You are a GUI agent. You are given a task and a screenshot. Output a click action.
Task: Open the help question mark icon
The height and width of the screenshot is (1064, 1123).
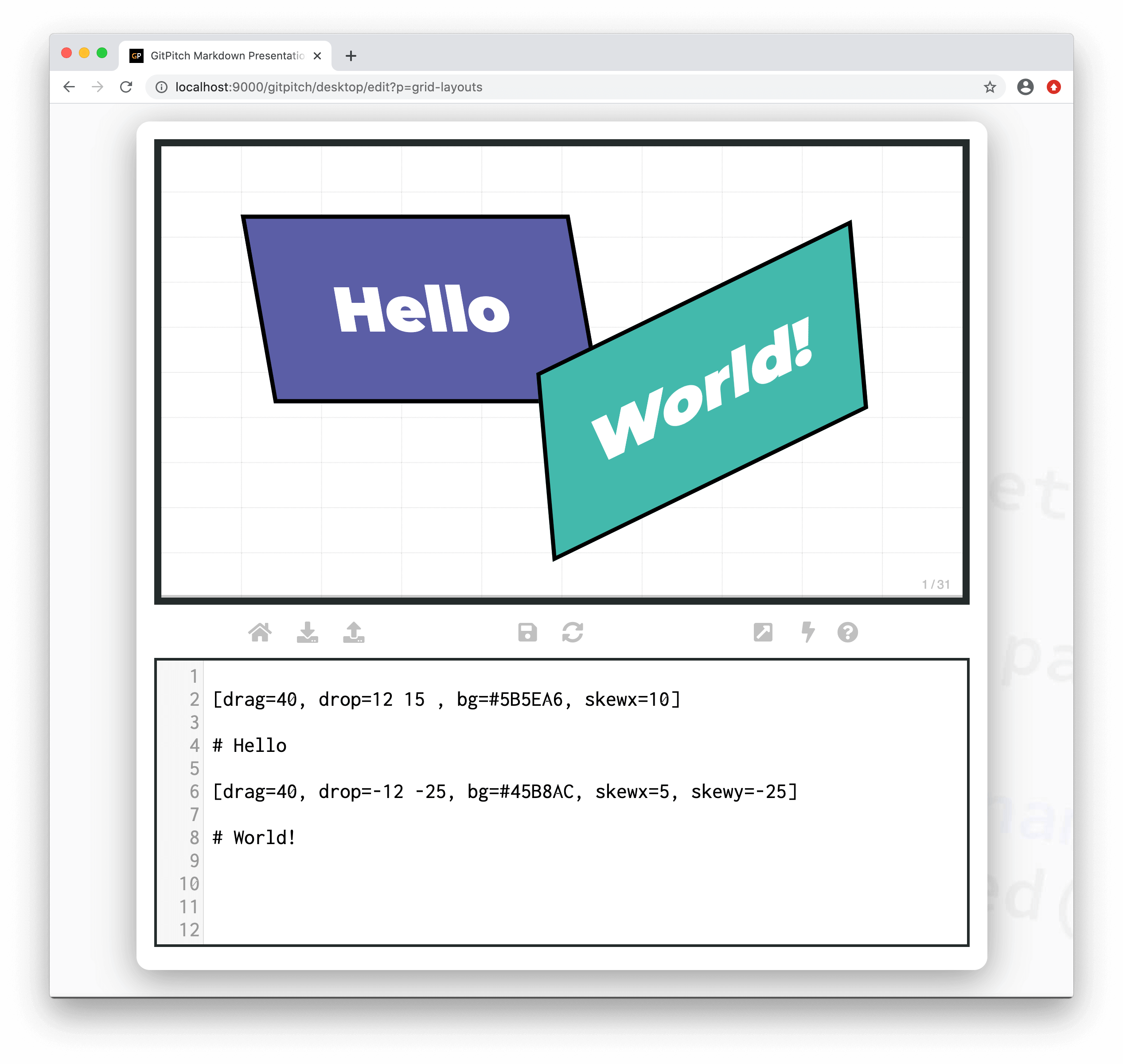[x=847, y=632]
